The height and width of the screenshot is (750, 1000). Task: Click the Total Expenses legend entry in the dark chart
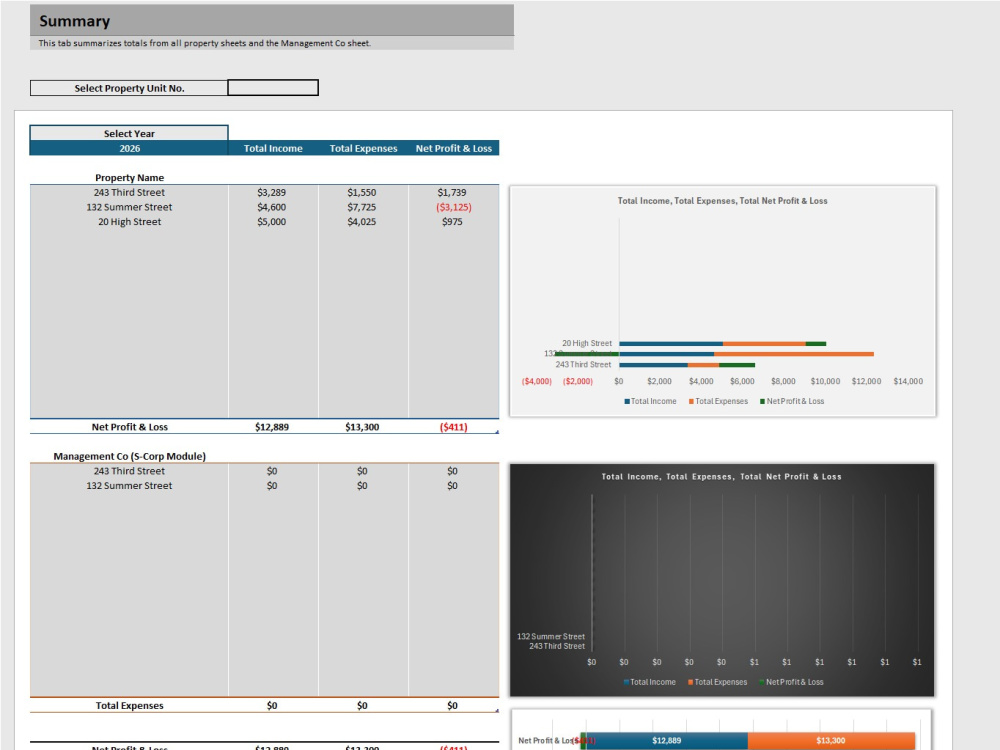[x=717, y=682]
